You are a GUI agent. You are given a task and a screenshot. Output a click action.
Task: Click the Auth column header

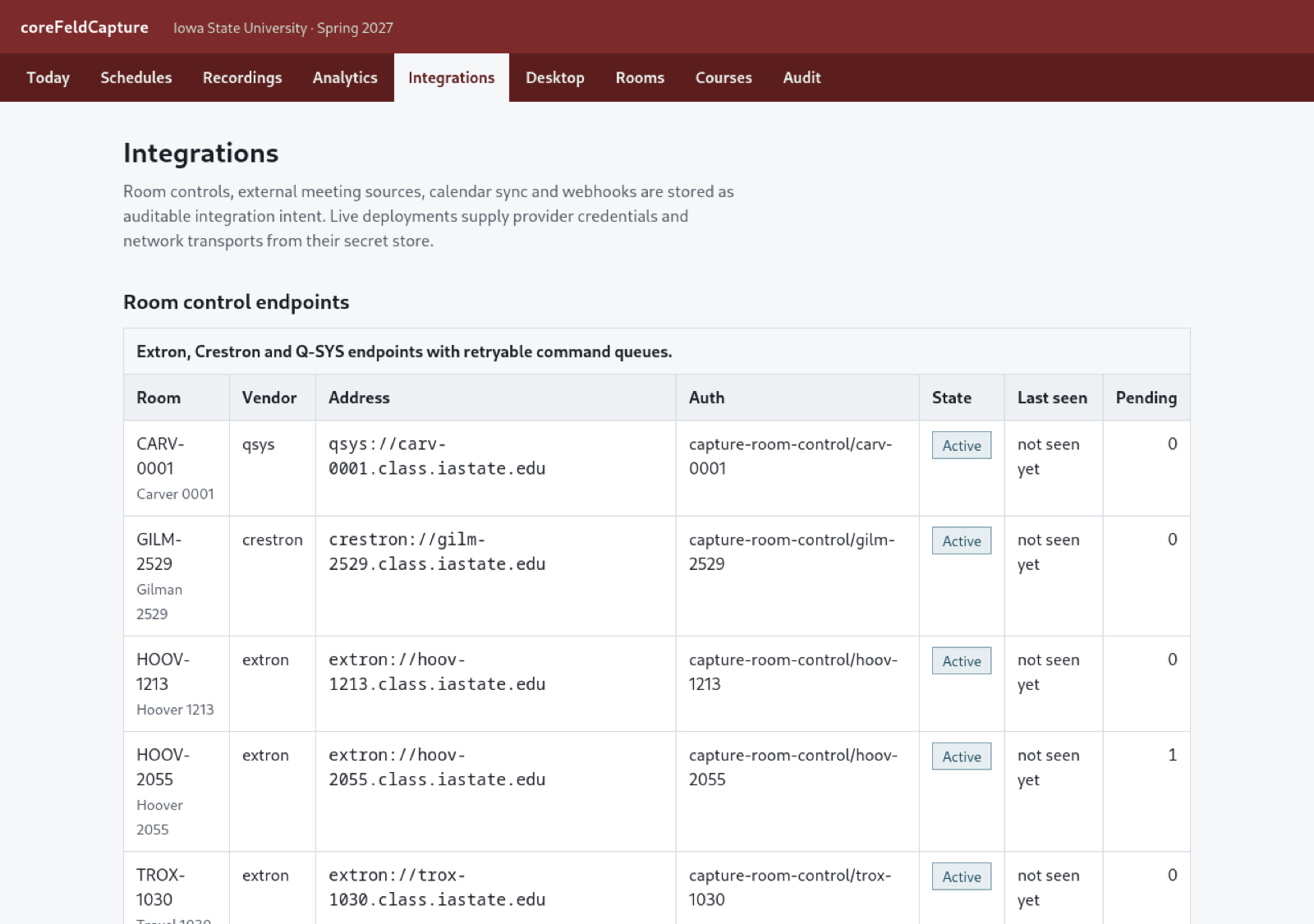tap(797, 398)
